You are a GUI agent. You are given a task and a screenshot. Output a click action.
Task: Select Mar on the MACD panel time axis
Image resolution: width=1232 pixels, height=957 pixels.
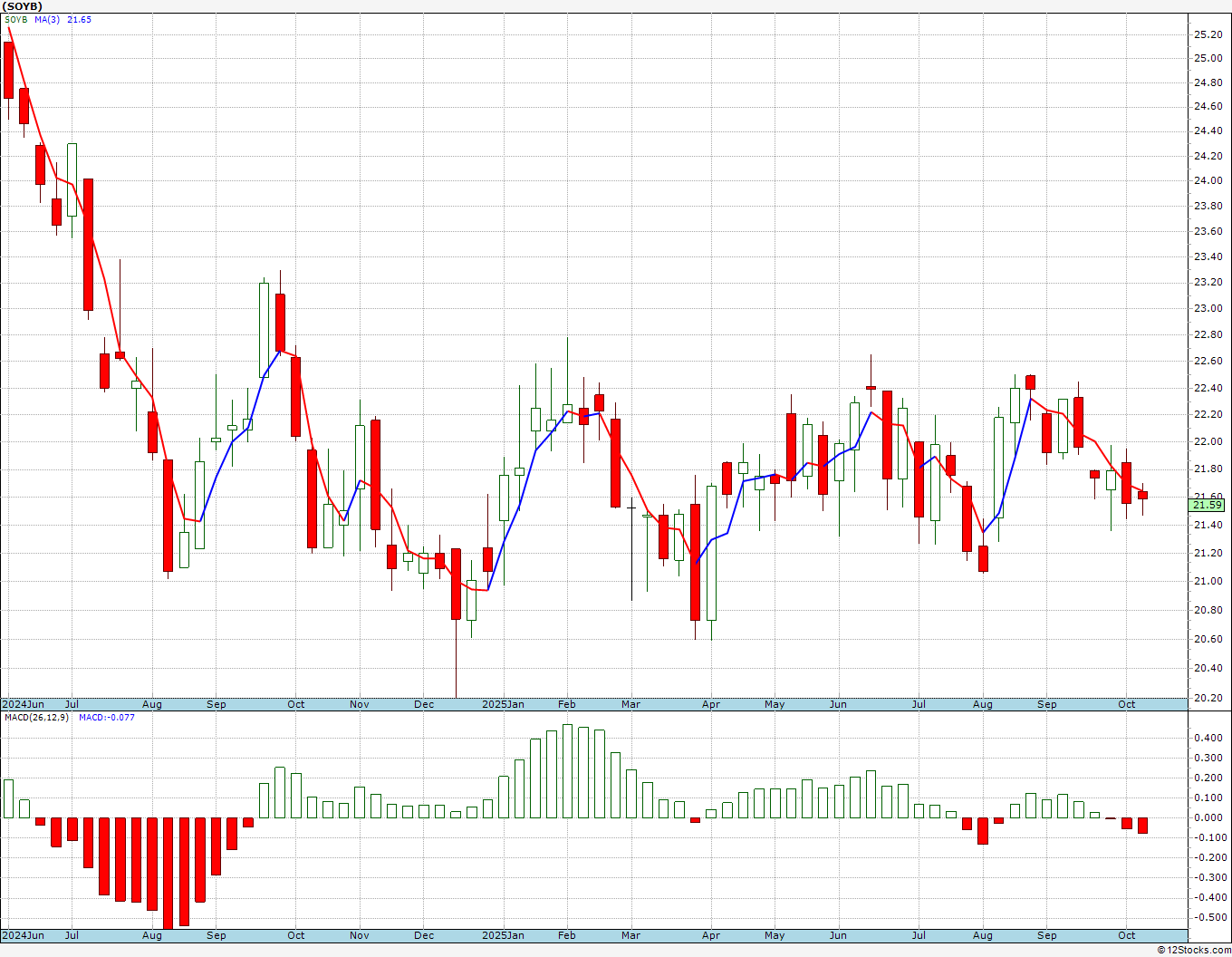click(630, 935)
